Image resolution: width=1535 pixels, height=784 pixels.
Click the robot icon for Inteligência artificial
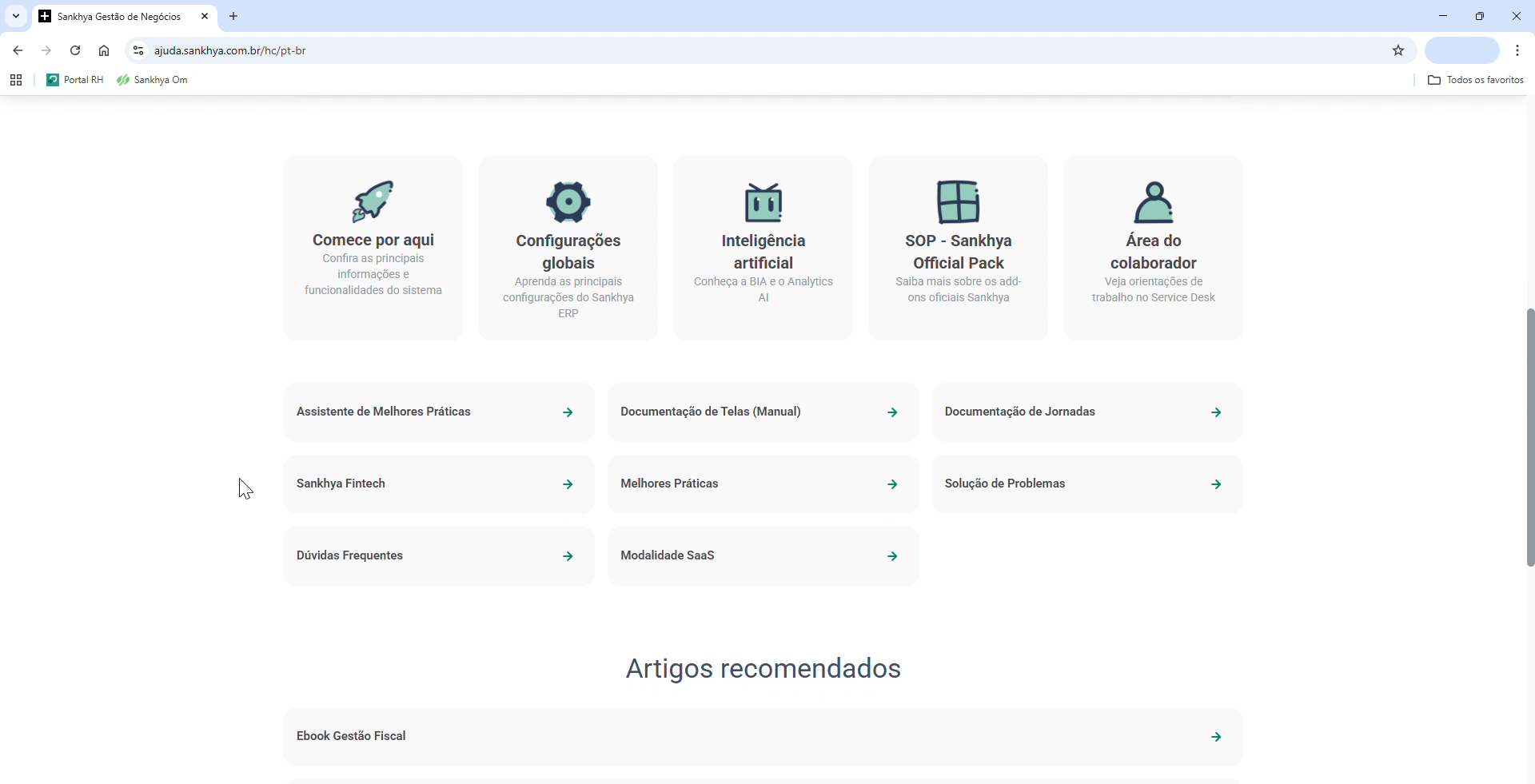coord(764,202)
